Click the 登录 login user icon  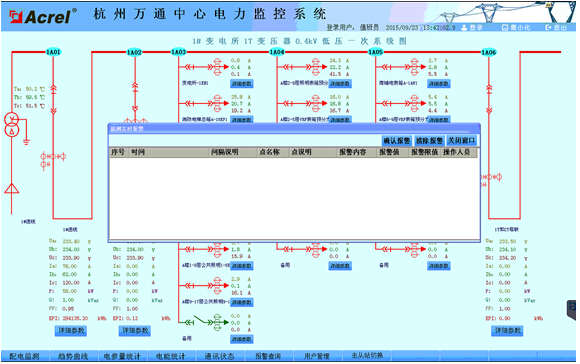pyautogui.click(x=464, y=28)
